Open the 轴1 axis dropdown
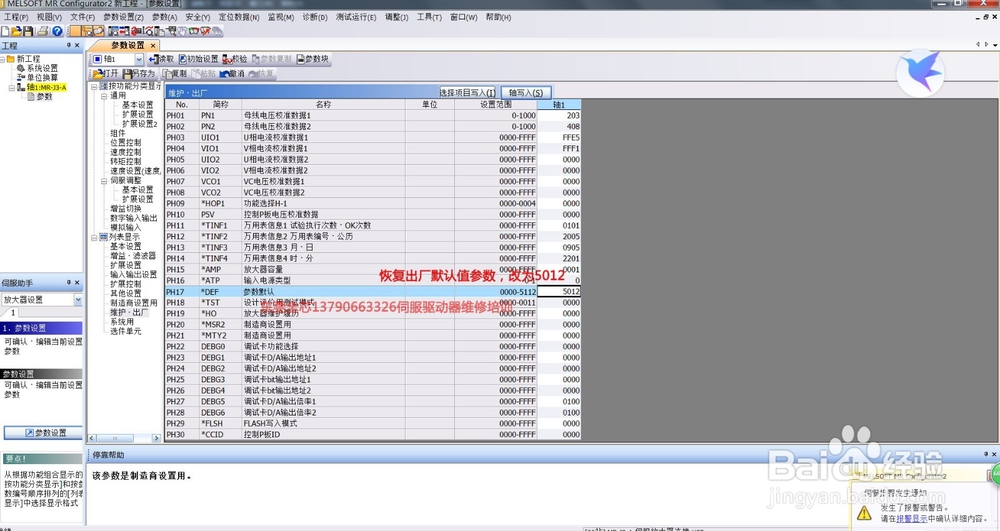This screenshot has height=531, width=1000. pos(138,59)
